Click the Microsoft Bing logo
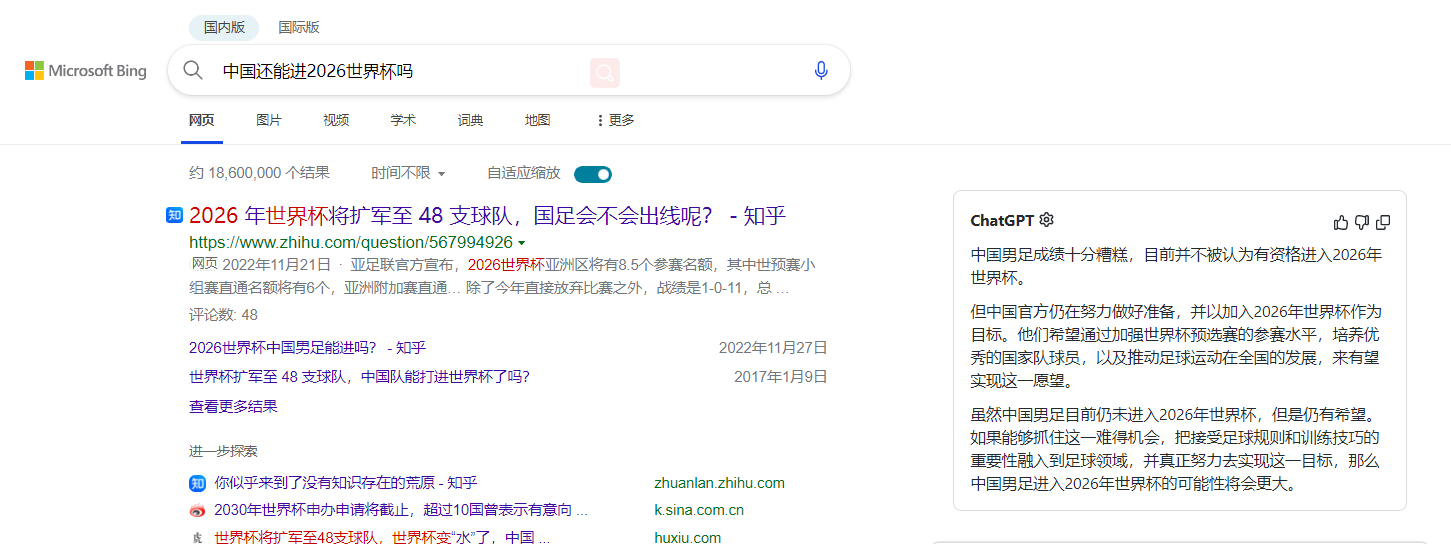The width and height of the screenshot is (1451, 544). (x=86, y=71)
